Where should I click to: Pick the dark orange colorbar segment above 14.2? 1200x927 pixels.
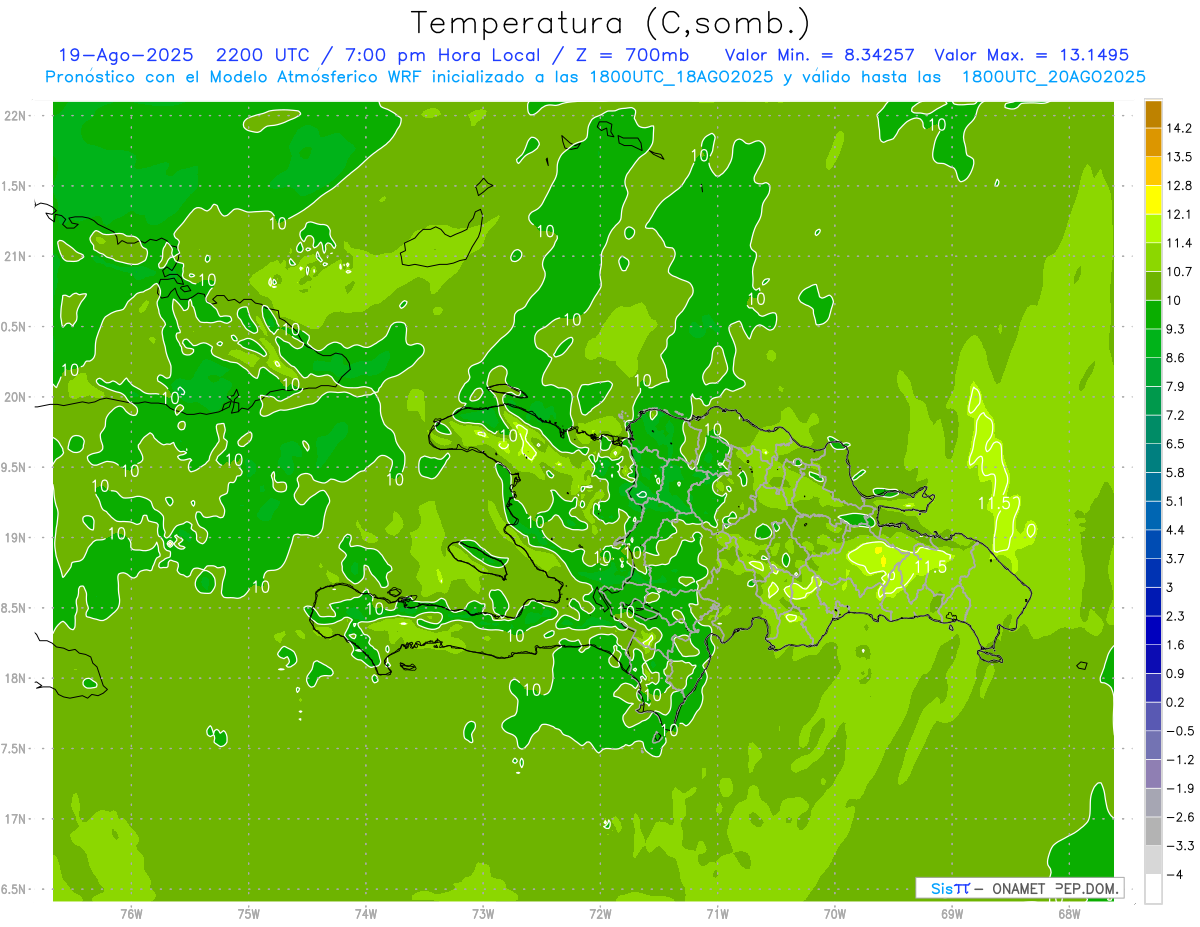pos(1153,114)
